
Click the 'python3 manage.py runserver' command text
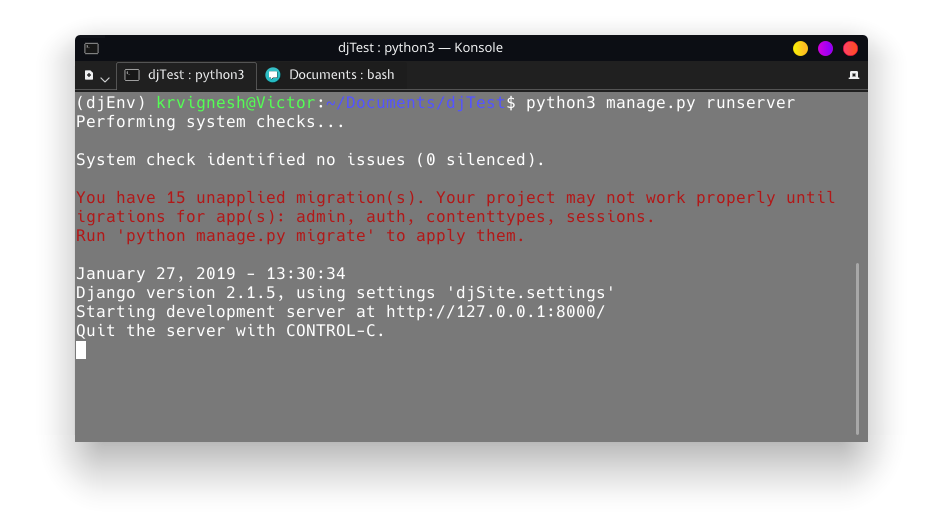660,103
